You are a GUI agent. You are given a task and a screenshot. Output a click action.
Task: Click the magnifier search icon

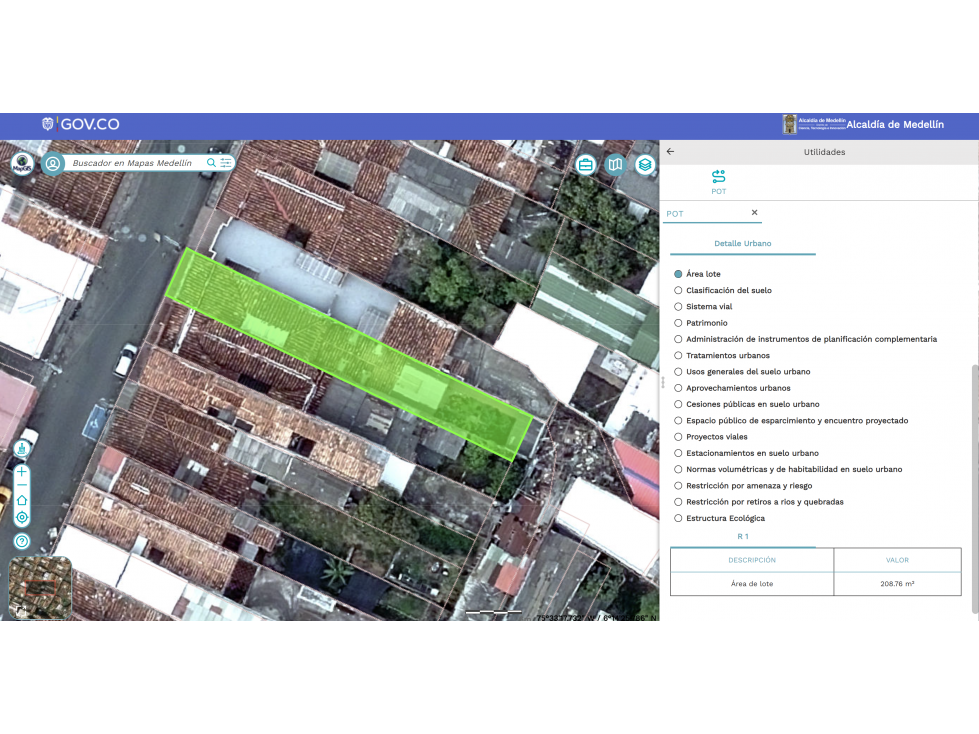pos(211,163)
